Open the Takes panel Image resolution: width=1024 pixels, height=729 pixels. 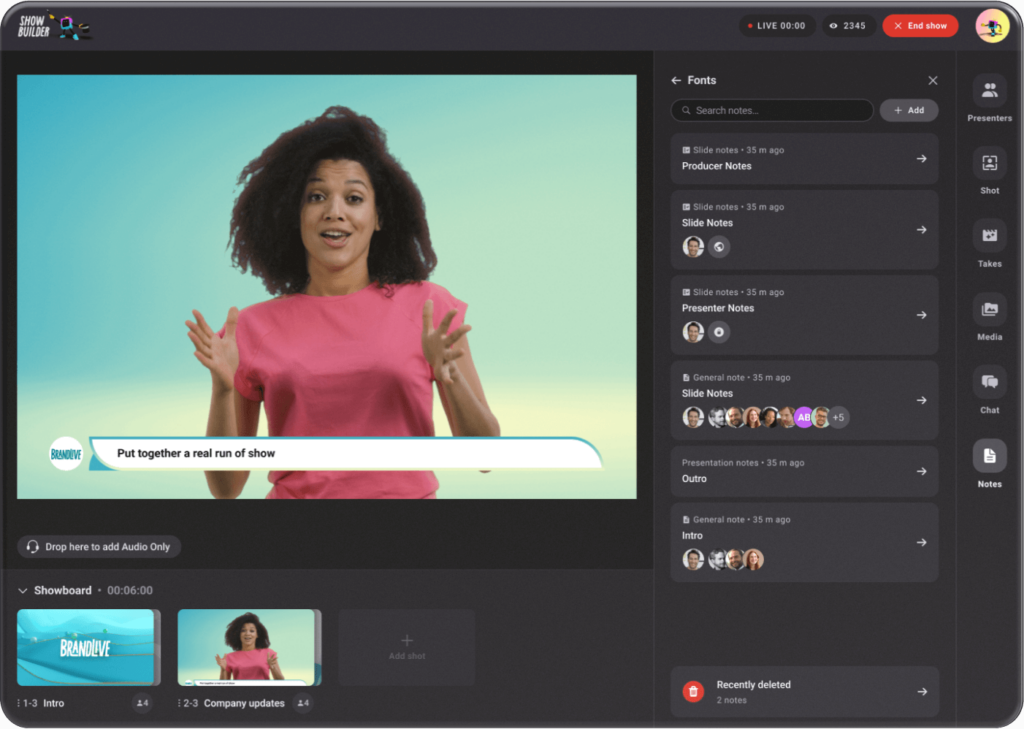[988, 243]
